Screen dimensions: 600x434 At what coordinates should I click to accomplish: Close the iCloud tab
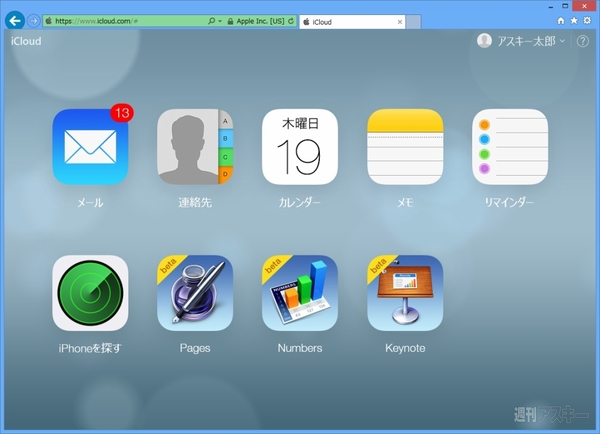[399, 22]
